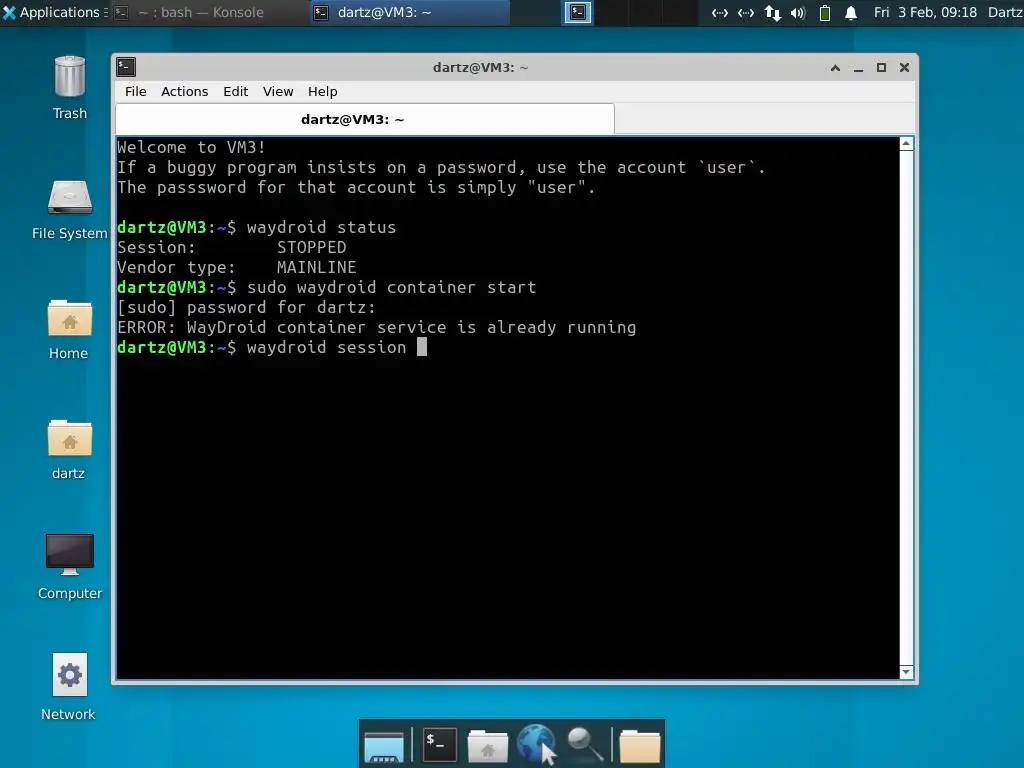
Task: Click the terminal scrollbar down arrow
Action: click(906, 672)
